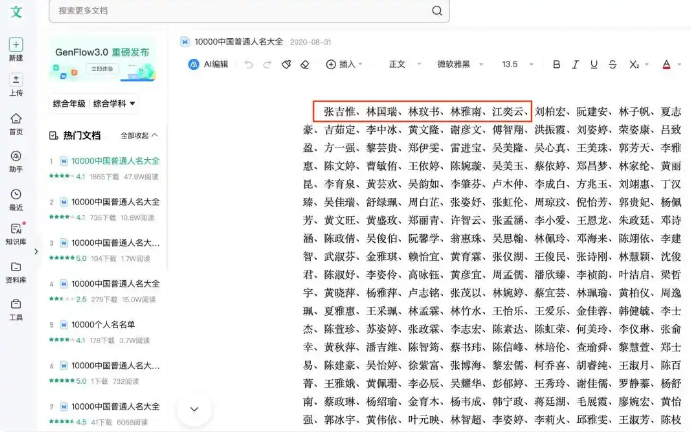Image resolution: width=691 pixels, height=432 pixels.
Task: Open the 13.5 font size dropdown
Action: click(x=517, y=64)
